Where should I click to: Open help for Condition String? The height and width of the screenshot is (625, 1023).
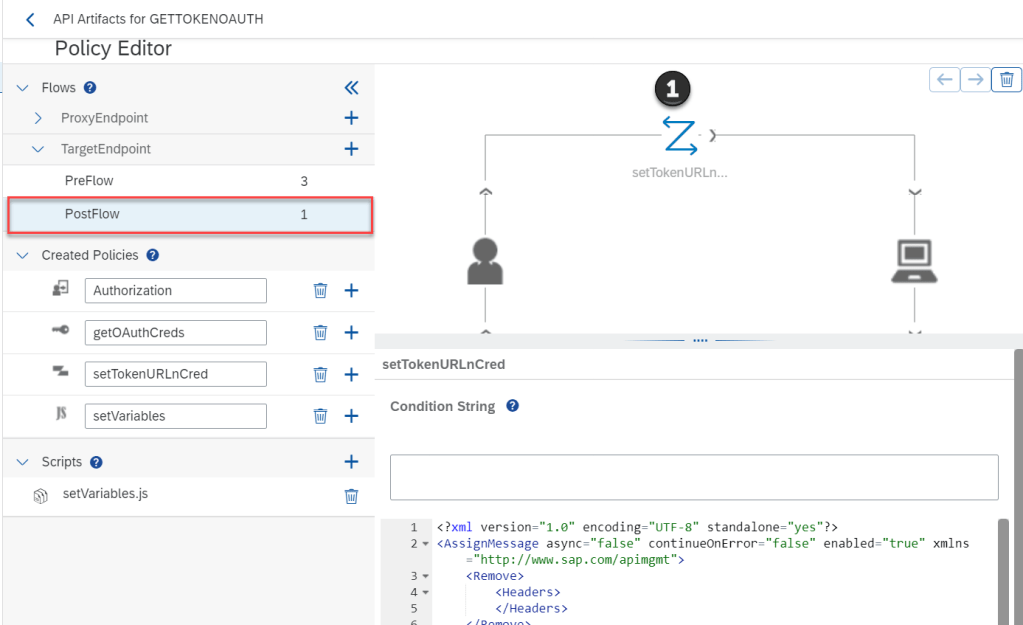point(512,406)
